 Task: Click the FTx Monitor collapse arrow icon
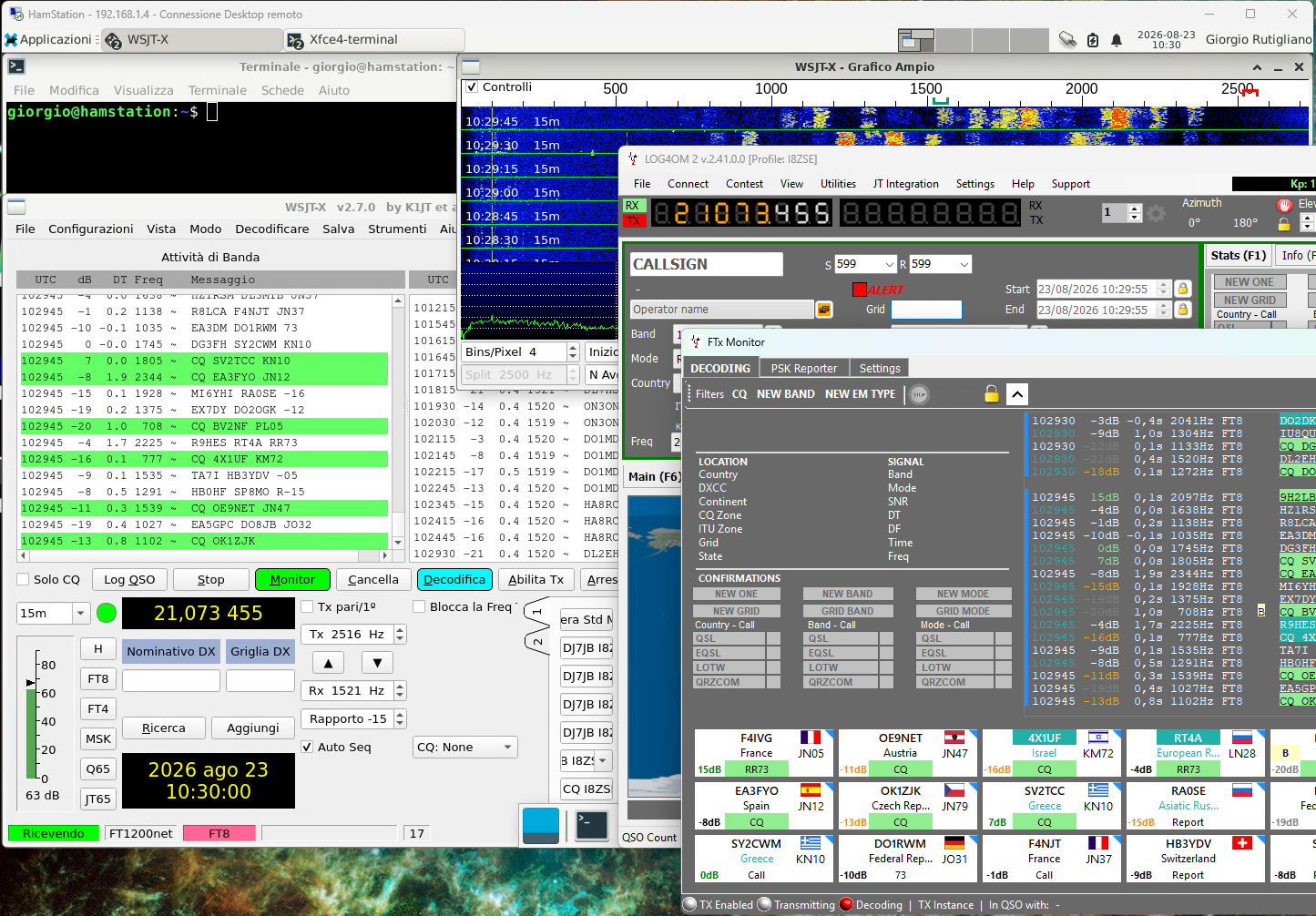[x=1017, y=393]
